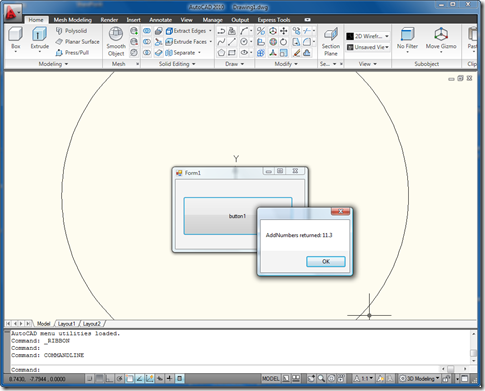
Task: Click the Move tool in Modify panel
Action: 284,31
